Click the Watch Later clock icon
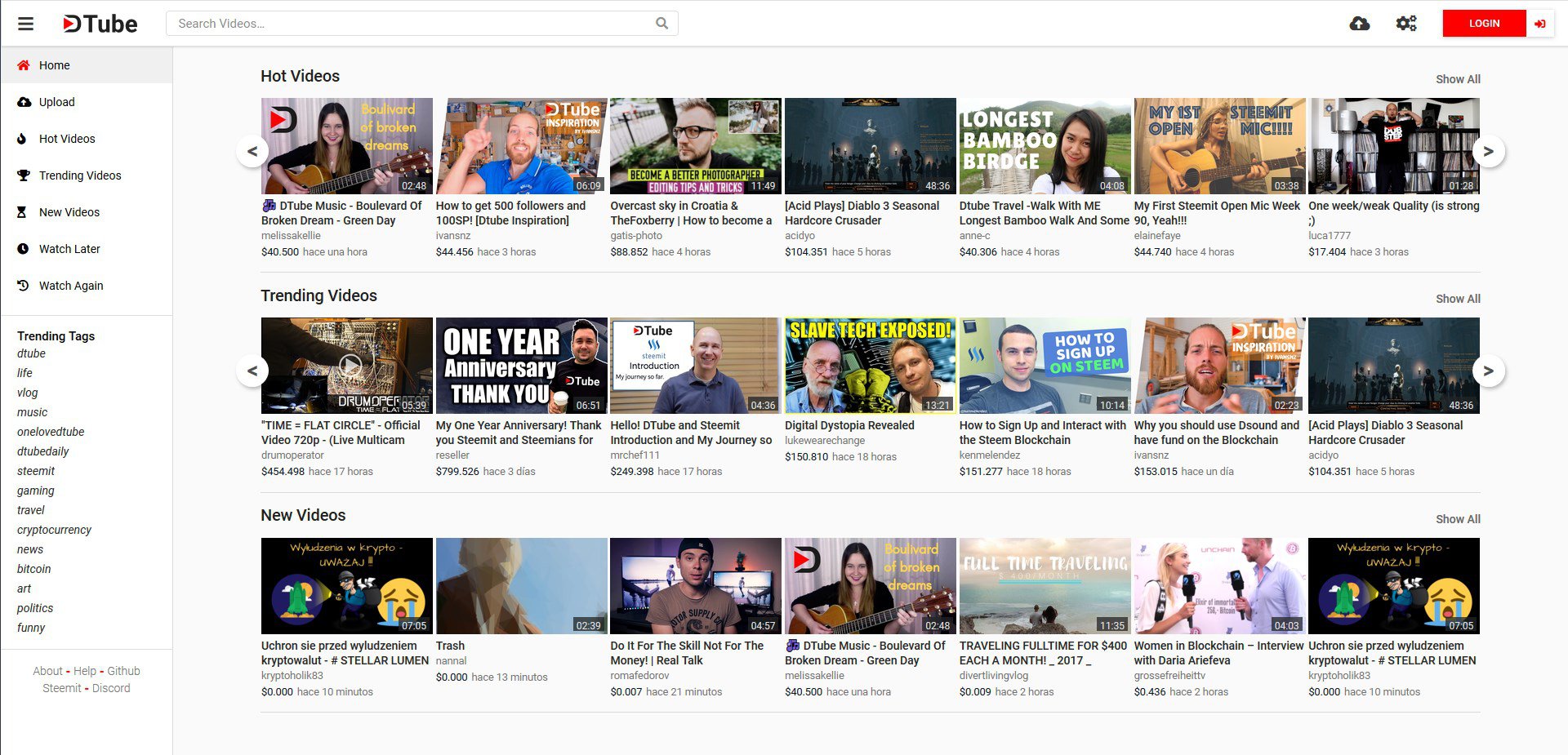 [x=23, y=249]
